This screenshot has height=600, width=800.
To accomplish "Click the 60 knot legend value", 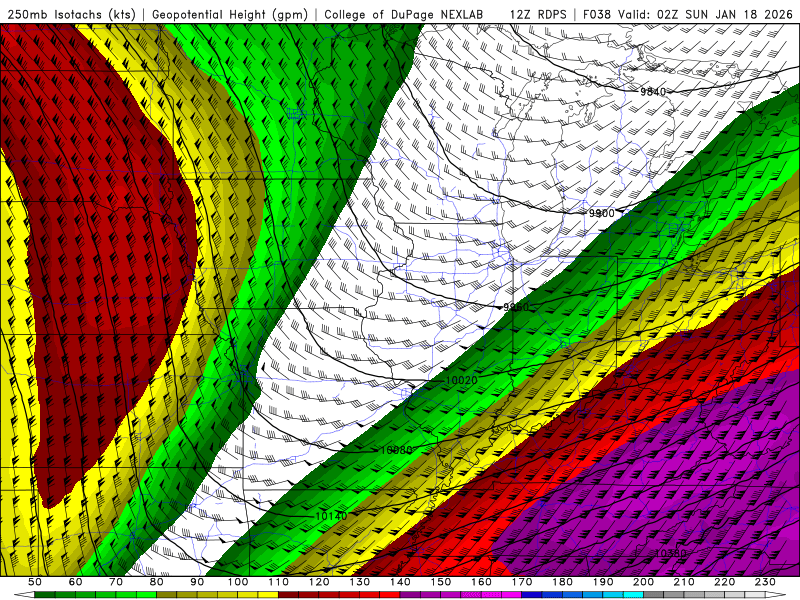I will 75,582.
